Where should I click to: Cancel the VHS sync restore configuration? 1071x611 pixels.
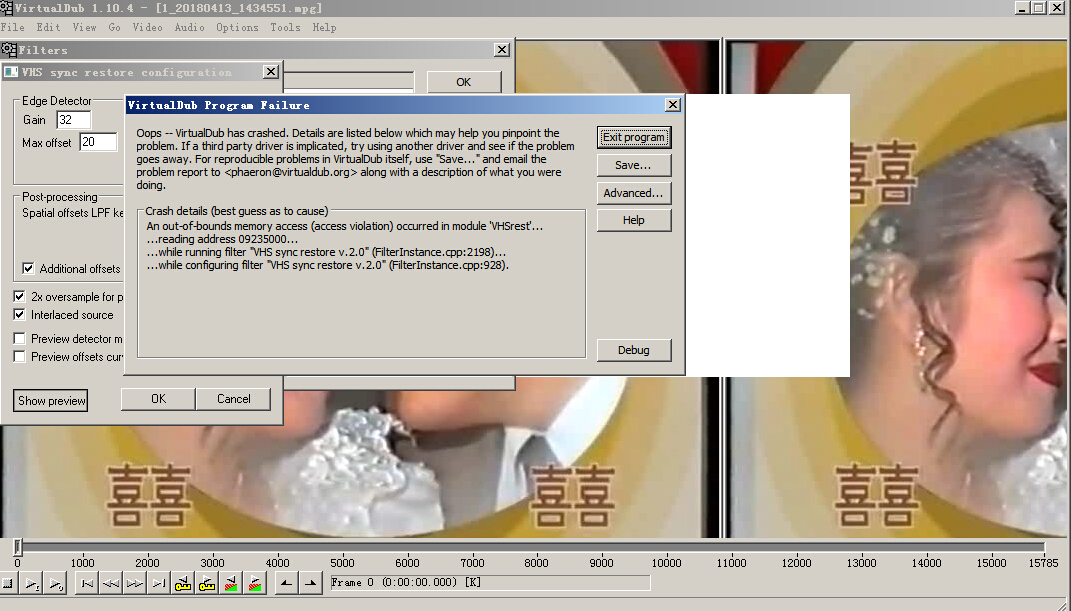click(x=234, y=399)
